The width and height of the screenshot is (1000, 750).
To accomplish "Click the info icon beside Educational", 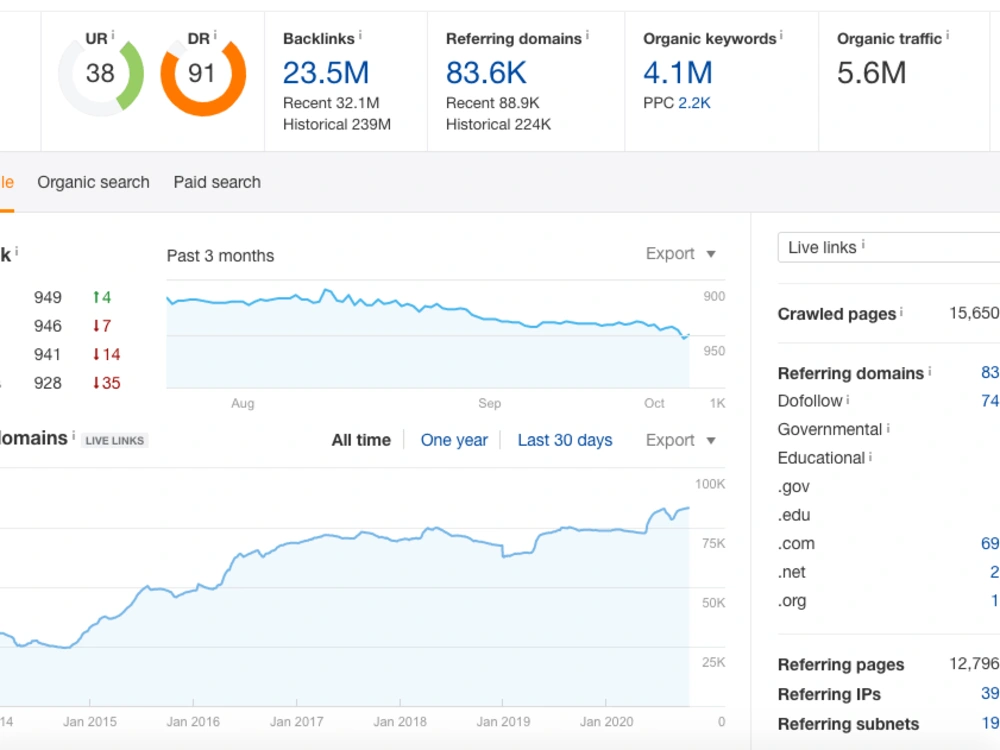I will click(x=870, y=457).
